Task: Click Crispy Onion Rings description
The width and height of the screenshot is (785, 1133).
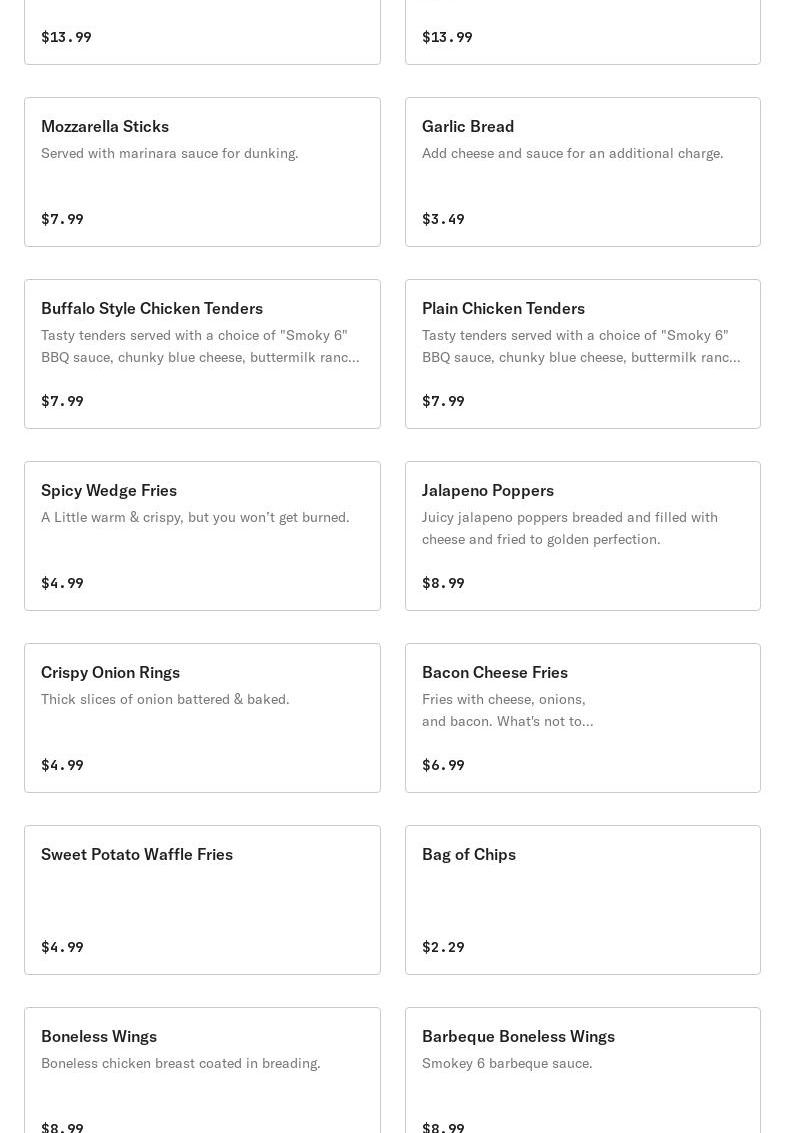Action: 165,699
